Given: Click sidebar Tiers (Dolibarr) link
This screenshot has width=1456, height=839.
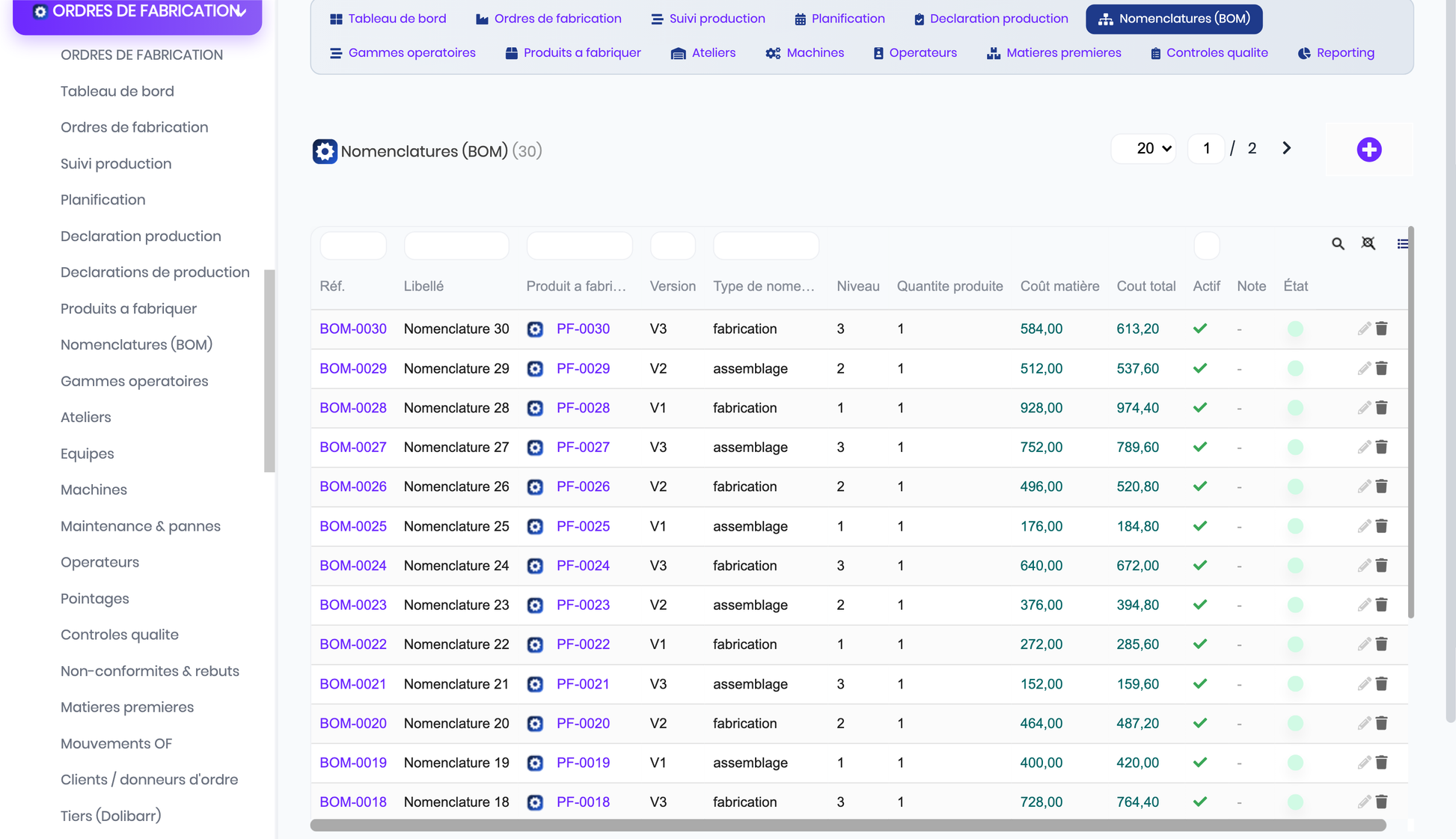Looking at the screenshot, I should click(111, 816).
